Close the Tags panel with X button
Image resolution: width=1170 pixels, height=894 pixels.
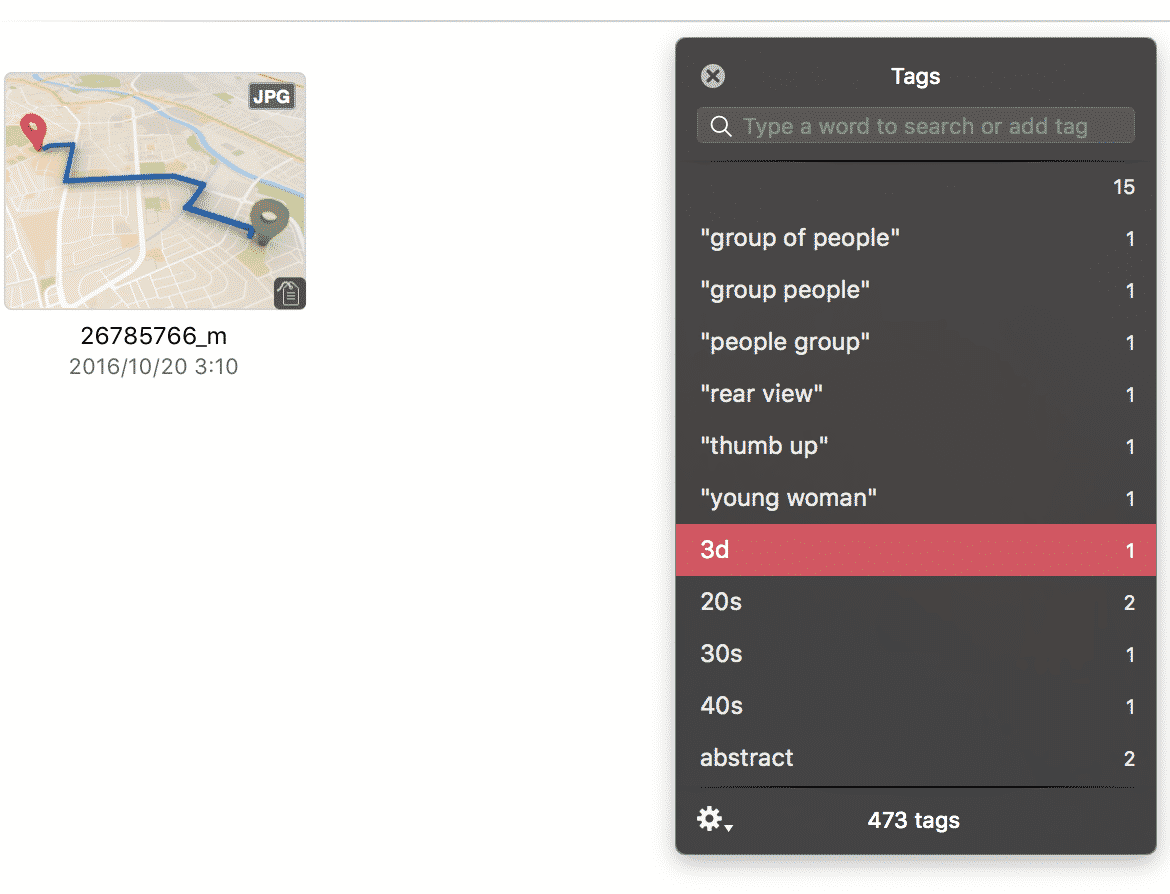[713, 76]
